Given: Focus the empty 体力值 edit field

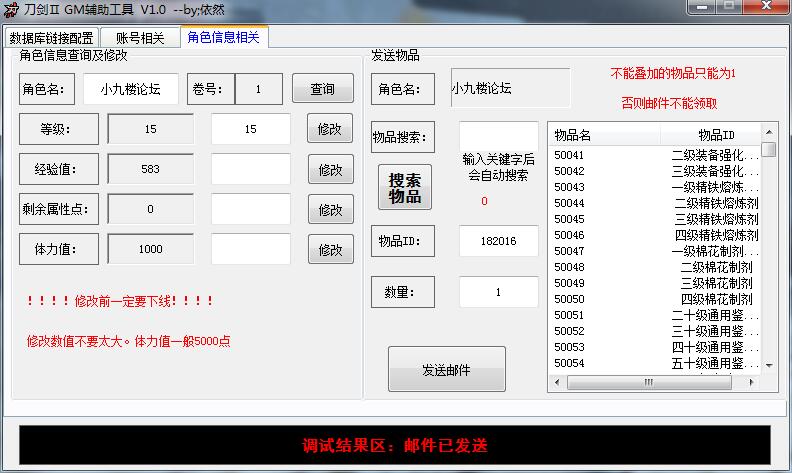Looking at the screenshot, I should pos(251,249).
